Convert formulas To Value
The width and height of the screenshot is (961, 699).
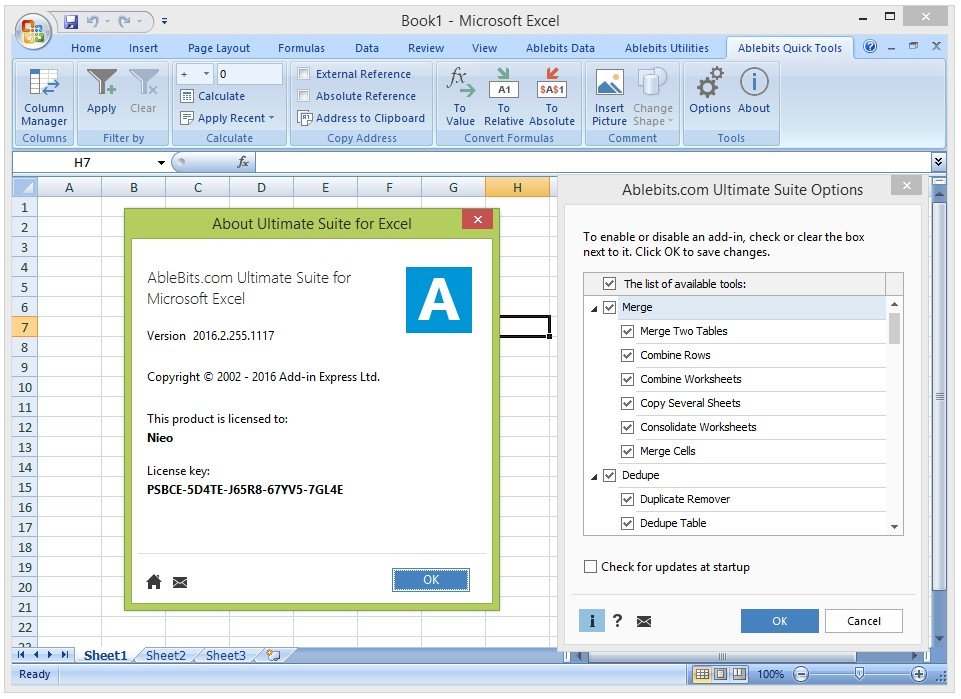point(460,97)
